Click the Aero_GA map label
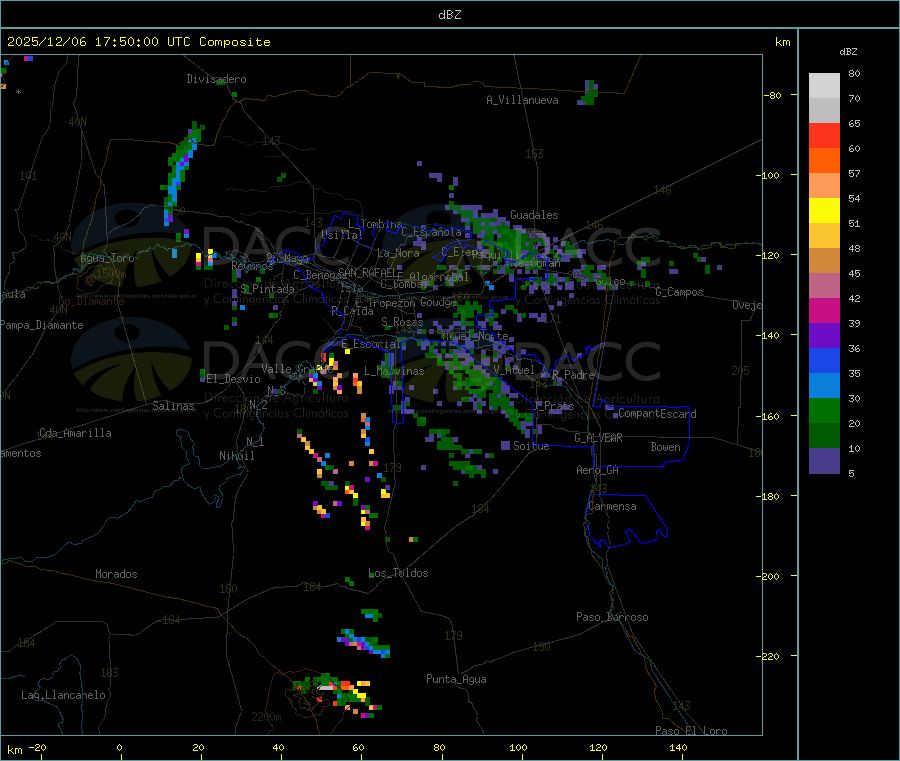 click(597, 470)
